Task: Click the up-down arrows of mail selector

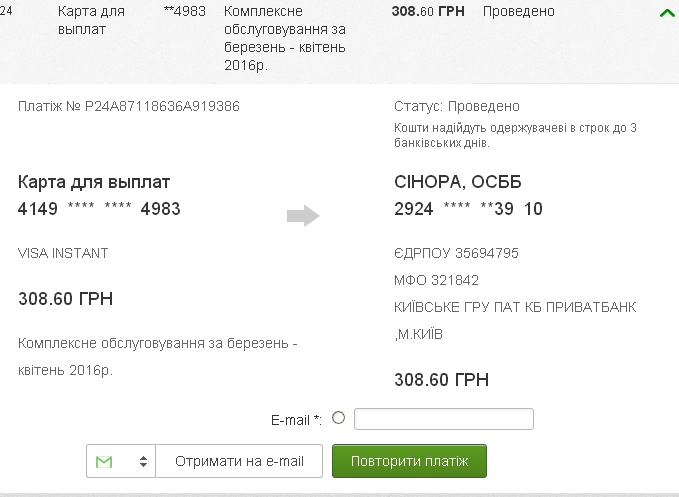Action: (143, 462)
